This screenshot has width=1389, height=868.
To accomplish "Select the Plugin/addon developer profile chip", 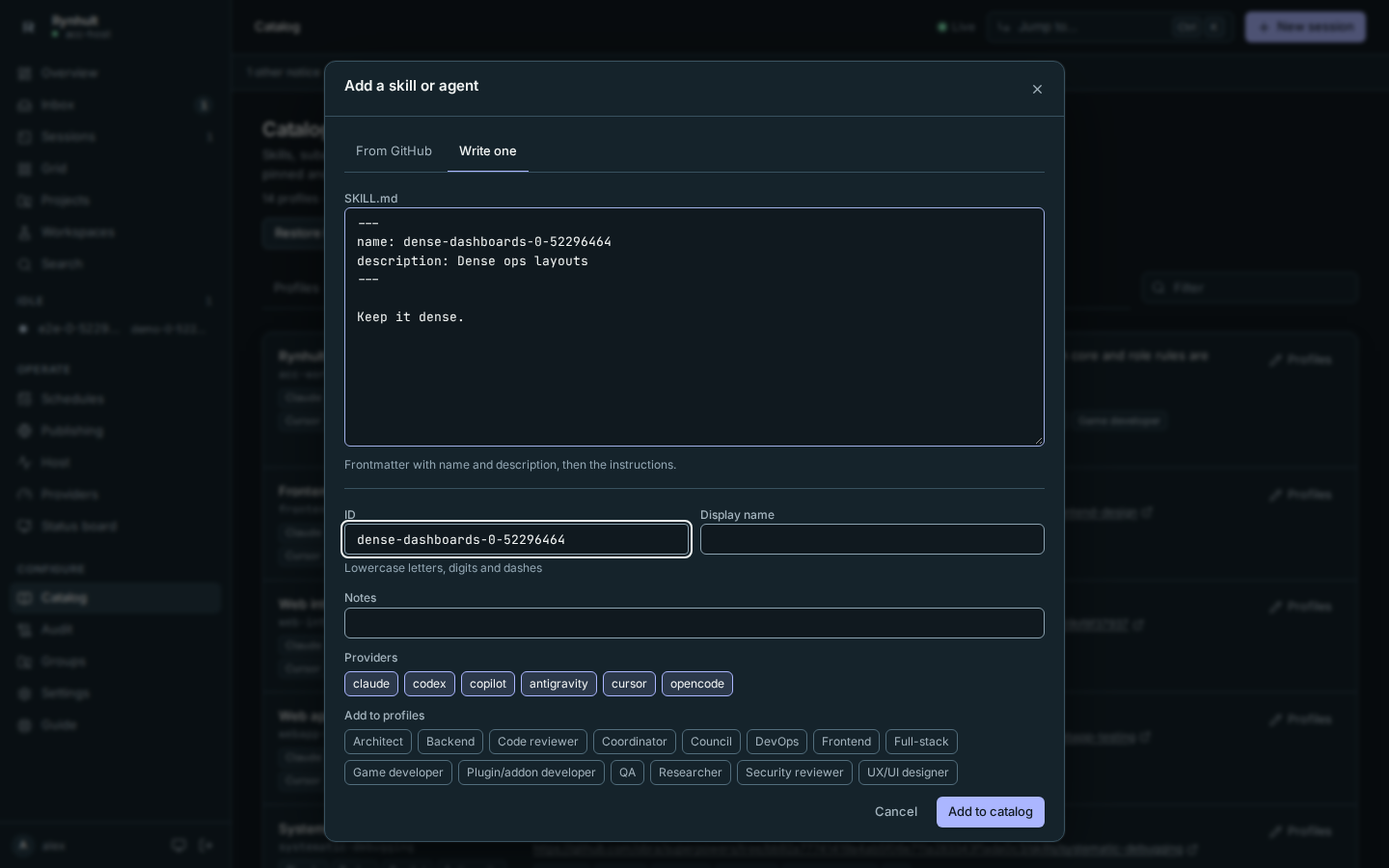I will coord(531,773).
